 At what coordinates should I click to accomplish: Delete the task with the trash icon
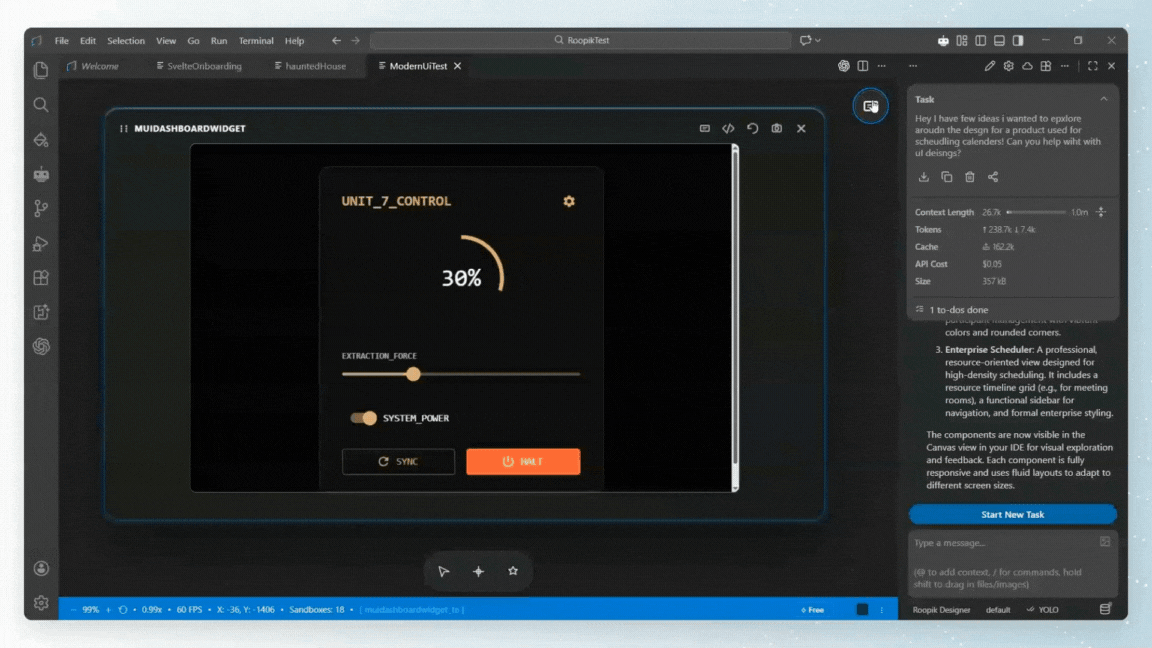click(x=970, y=176)
